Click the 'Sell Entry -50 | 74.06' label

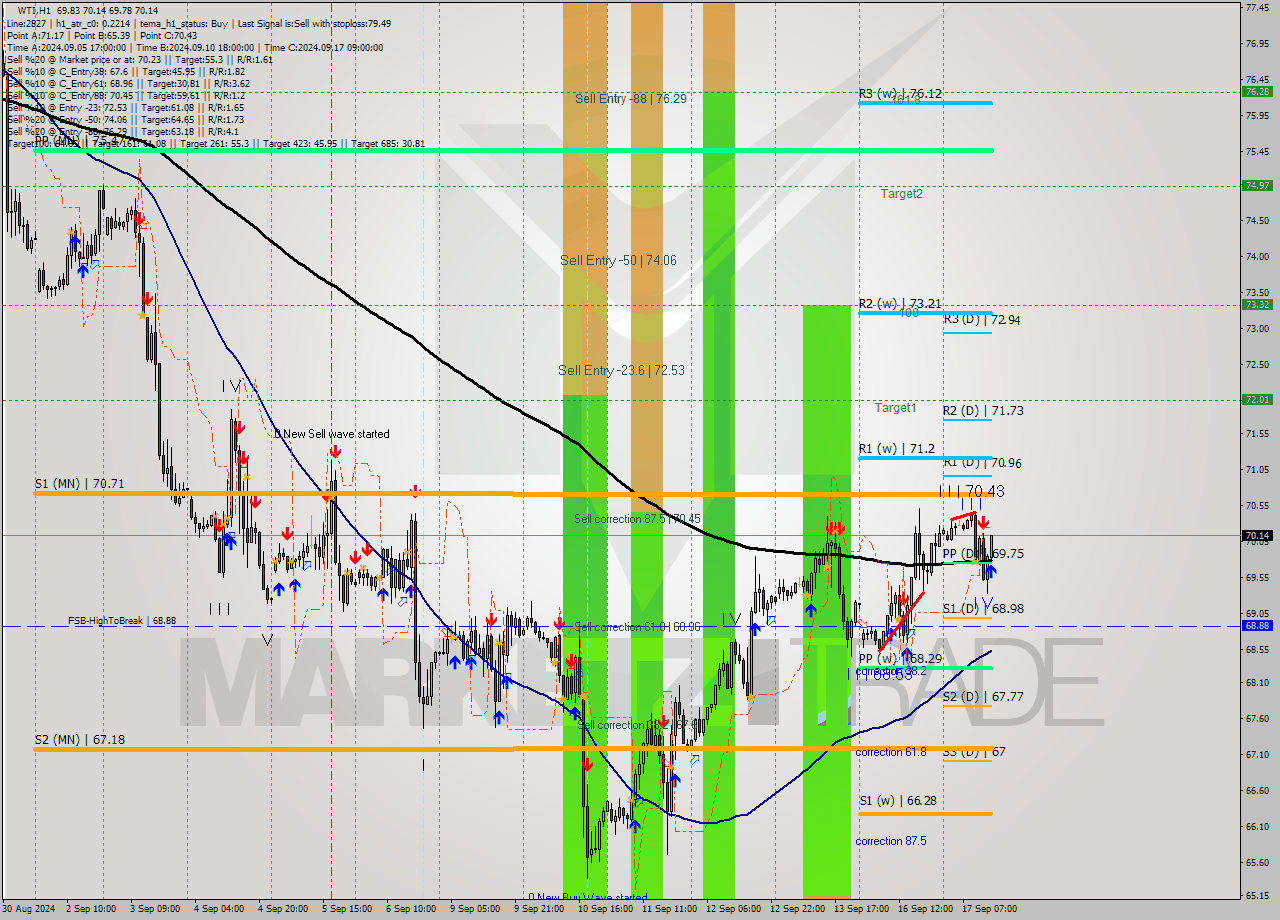click(x=618, y=260)
